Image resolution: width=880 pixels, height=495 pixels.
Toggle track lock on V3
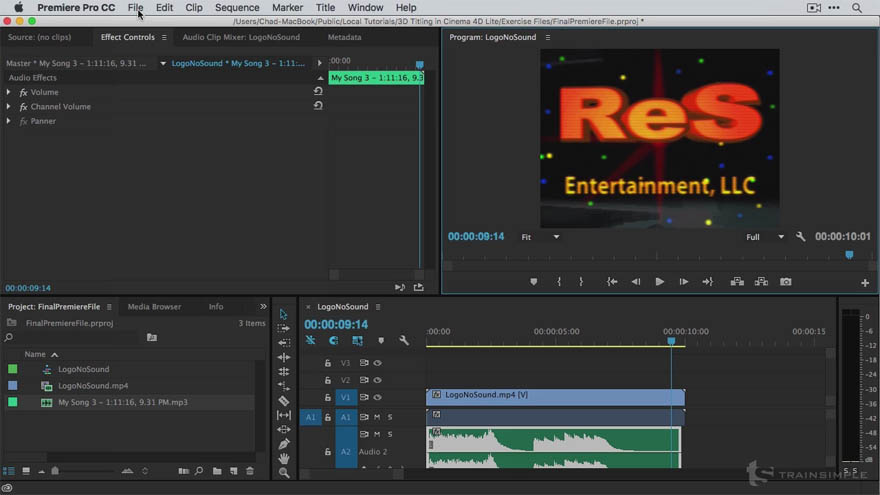[328, 363]
